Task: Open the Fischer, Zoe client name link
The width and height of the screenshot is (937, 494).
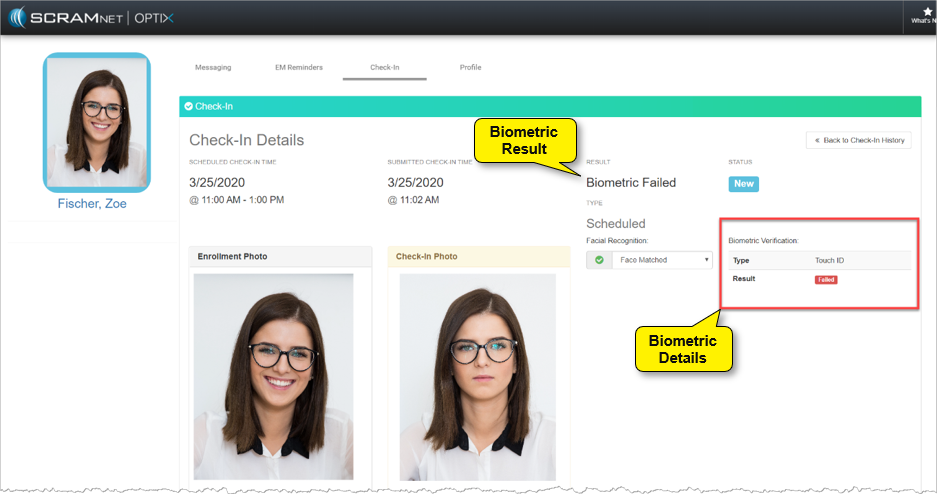Action: [x=92, y=203]
